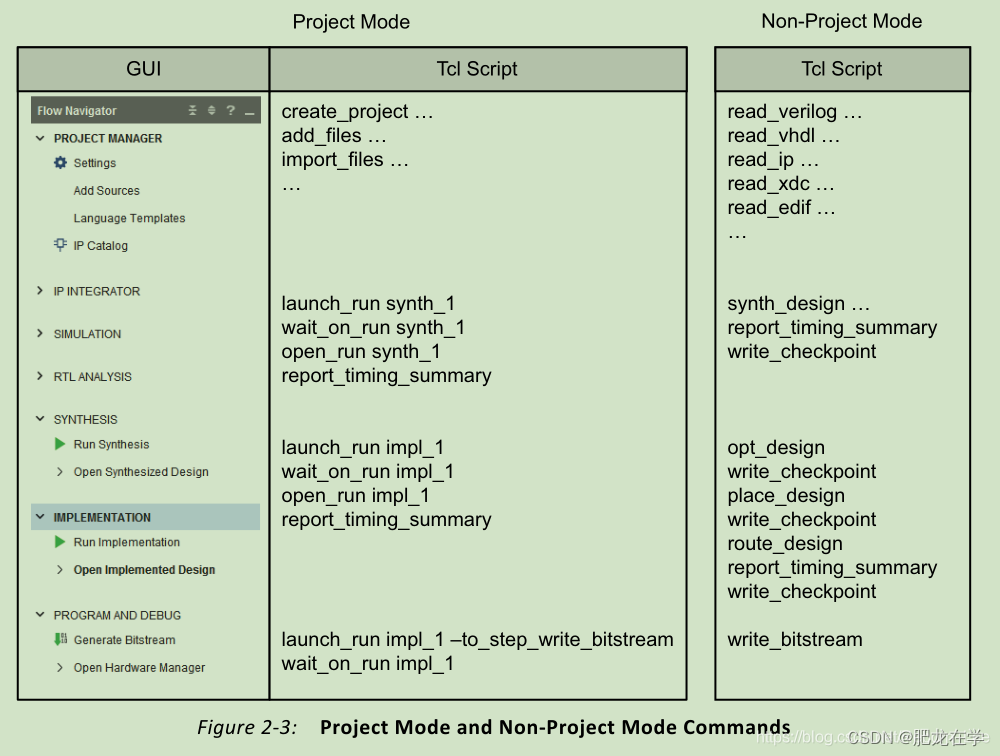Open Flow Navigator help with the question mark
This screenshot has height=756, width=1000.
[x=230, y=110]
